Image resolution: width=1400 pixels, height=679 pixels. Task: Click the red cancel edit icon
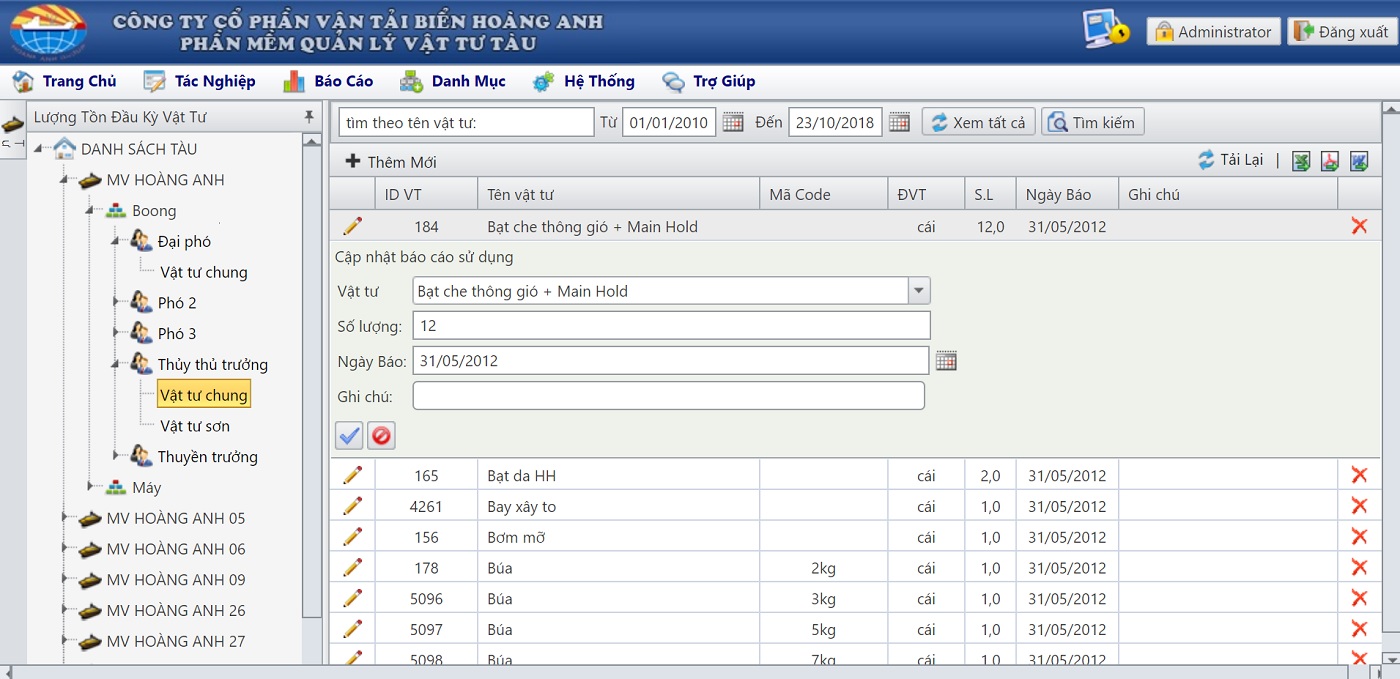click(381, 436)
